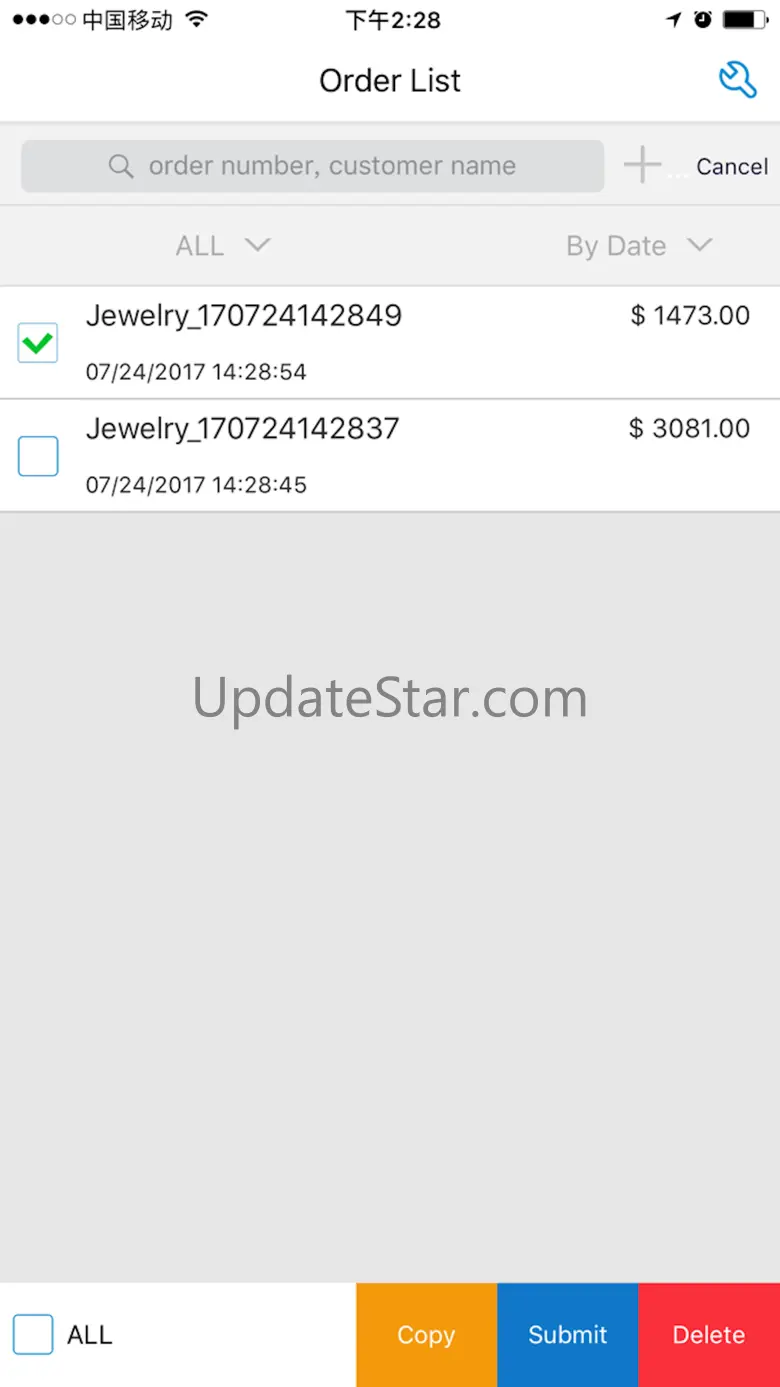Tap the plus add-order icon
This screenshot has width=780, height=1387.
coord(642,165)
